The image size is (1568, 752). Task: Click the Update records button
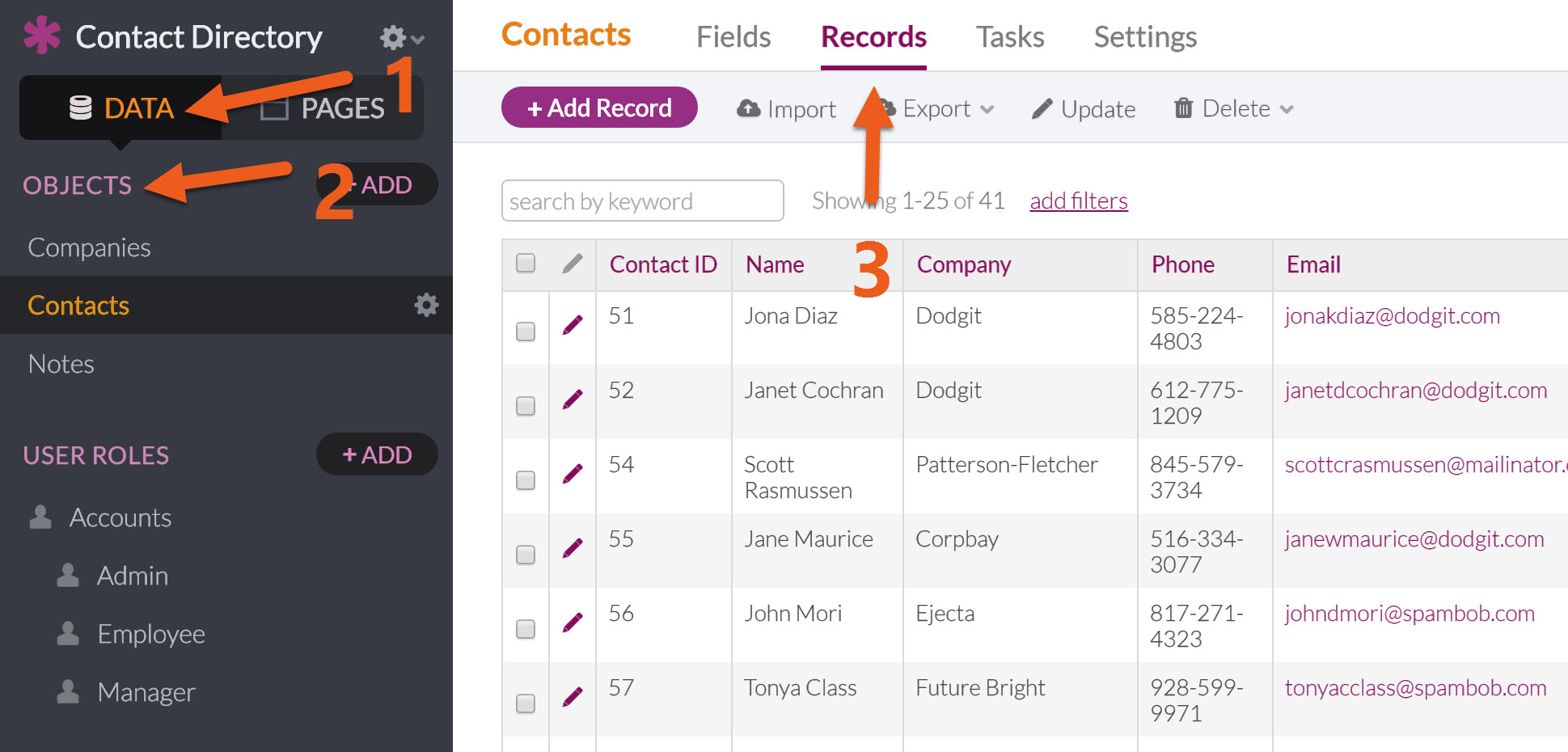[x=1084, y=108]
